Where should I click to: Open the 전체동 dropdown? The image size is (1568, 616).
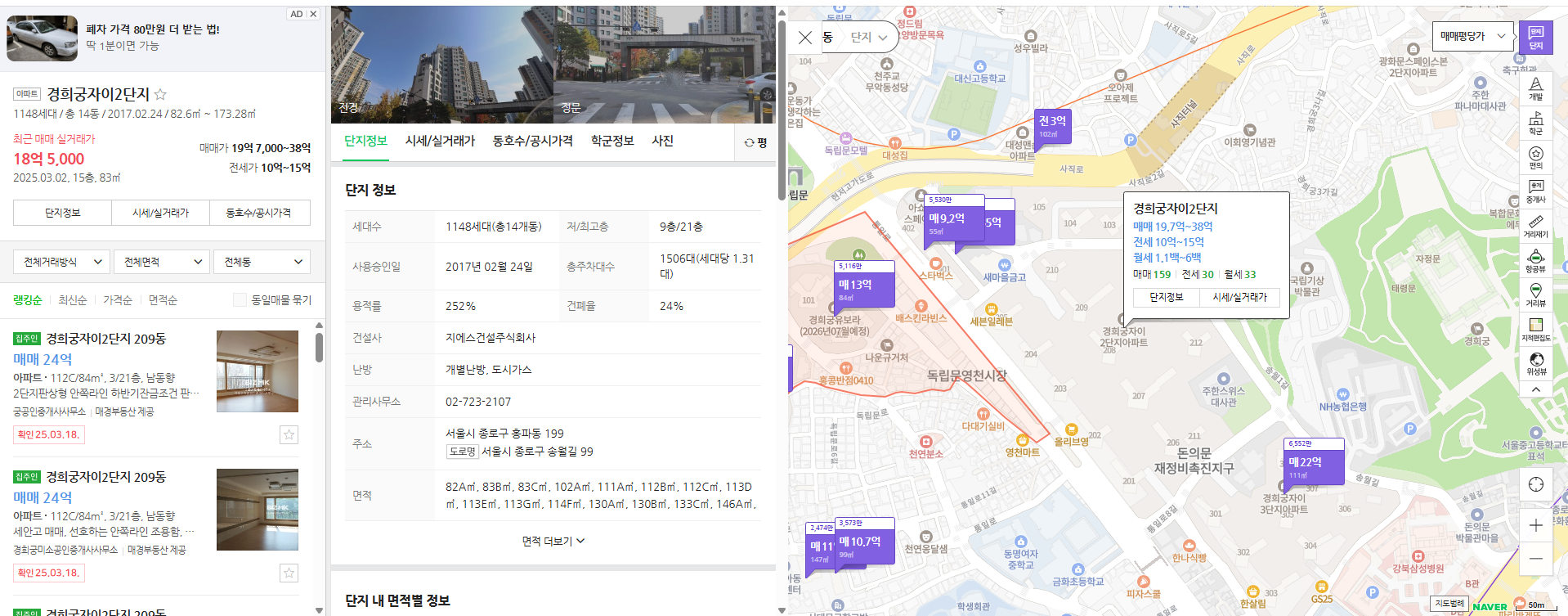coord(262,262)
